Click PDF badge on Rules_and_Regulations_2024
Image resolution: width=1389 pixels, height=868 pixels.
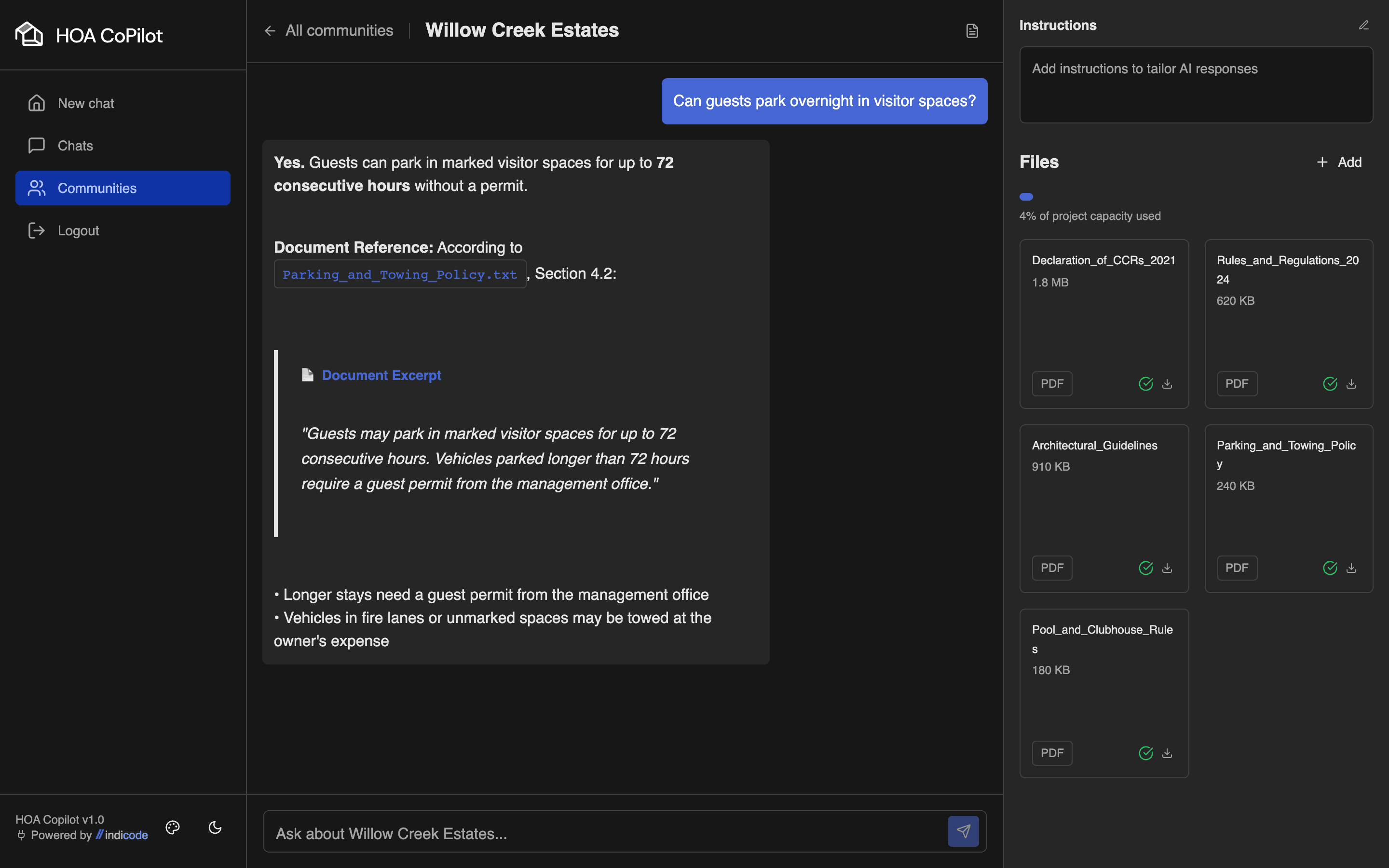[x=1237, y=384]
